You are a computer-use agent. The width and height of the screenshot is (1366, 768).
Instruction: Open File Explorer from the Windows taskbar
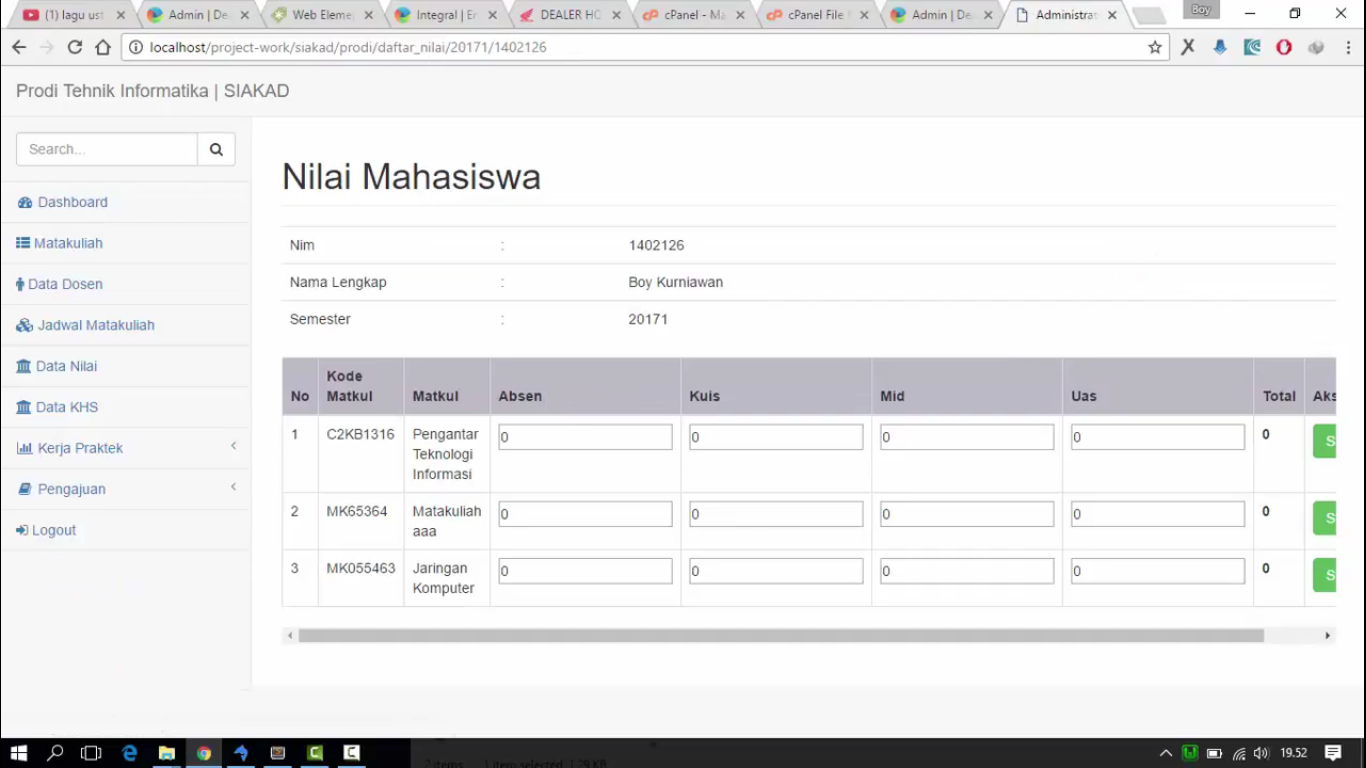[x=166, y=753]
